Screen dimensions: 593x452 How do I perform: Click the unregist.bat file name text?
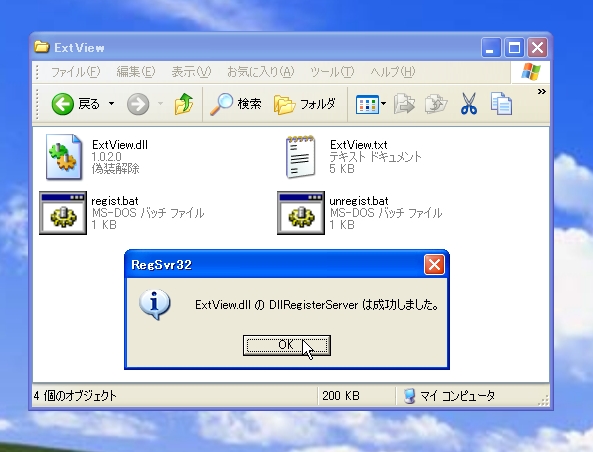[x=359, y=201]
